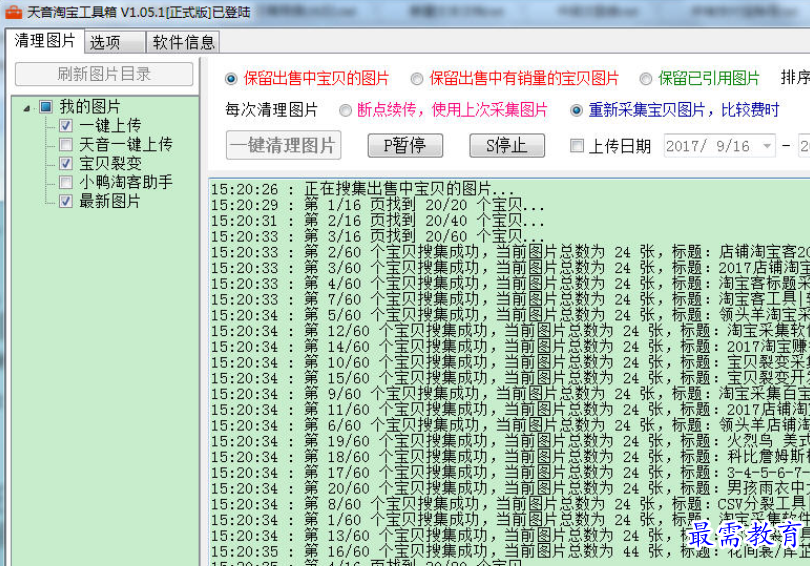
Task: Uncheck the 一键上传 folder checkbox
Action: (66, 125)
